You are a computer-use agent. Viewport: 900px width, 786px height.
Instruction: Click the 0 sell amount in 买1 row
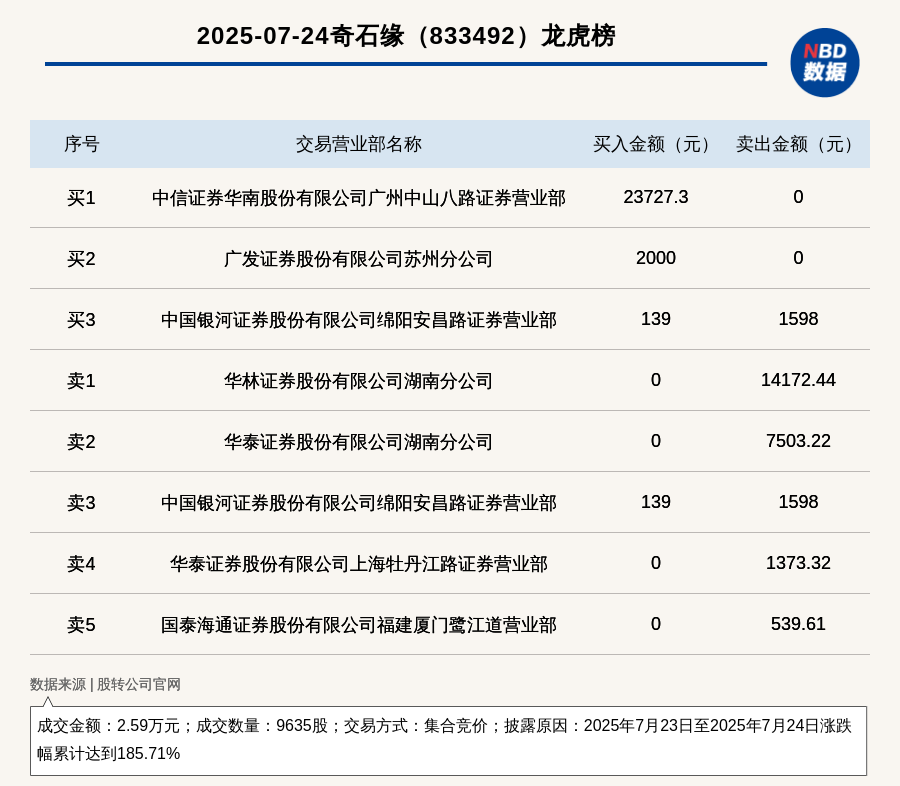(798, 197)
